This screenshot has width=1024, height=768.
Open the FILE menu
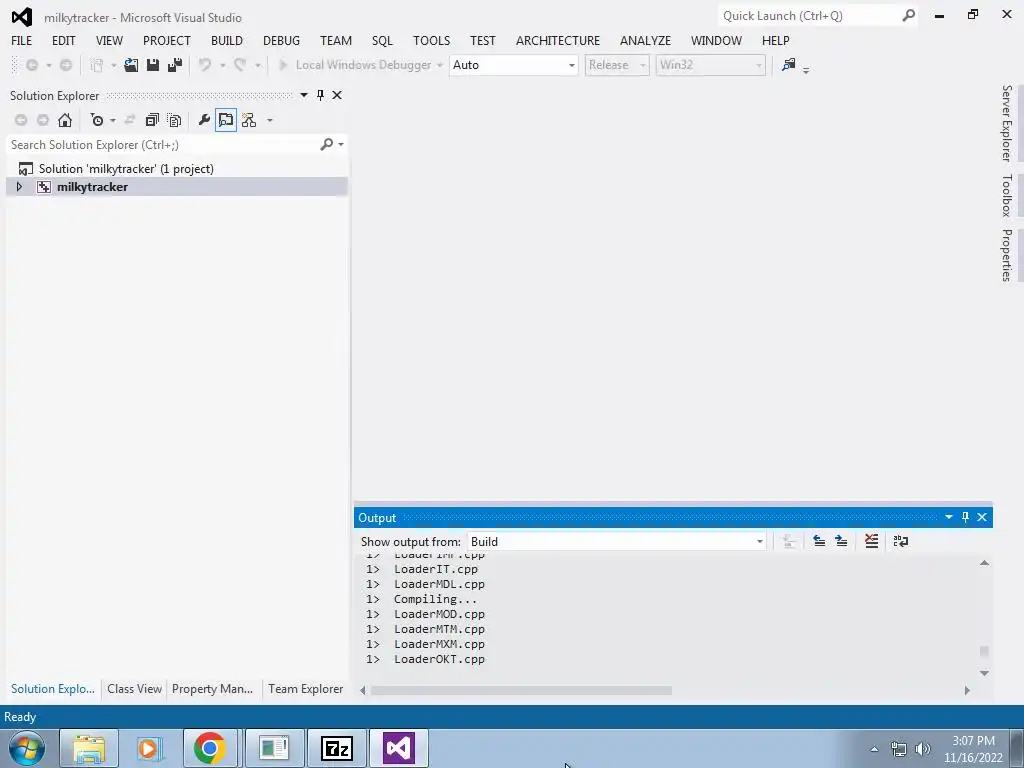tap(22, 40)
